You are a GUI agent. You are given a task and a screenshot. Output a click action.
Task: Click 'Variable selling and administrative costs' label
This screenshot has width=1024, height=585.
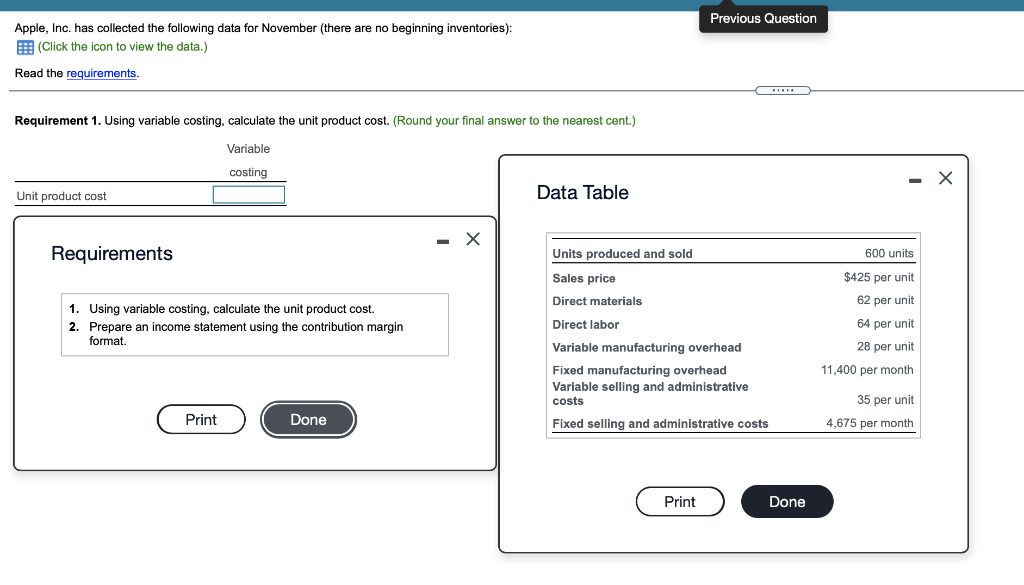[650, 394]
